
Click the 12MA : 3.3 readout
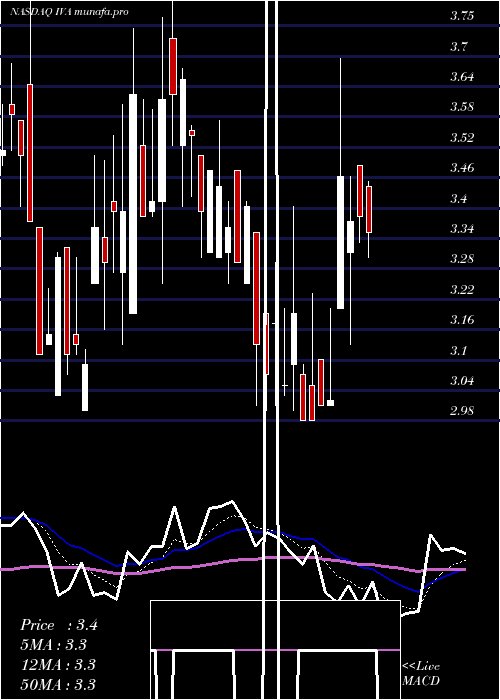58,665
